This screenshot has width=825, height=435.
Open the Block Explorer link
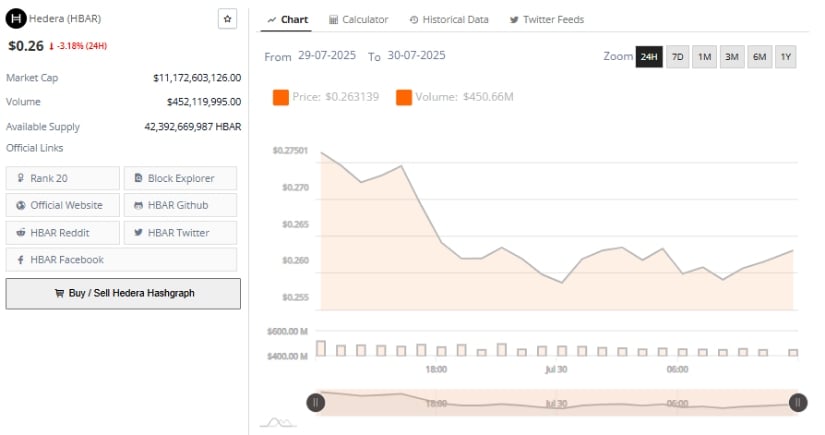pos(180,178)
